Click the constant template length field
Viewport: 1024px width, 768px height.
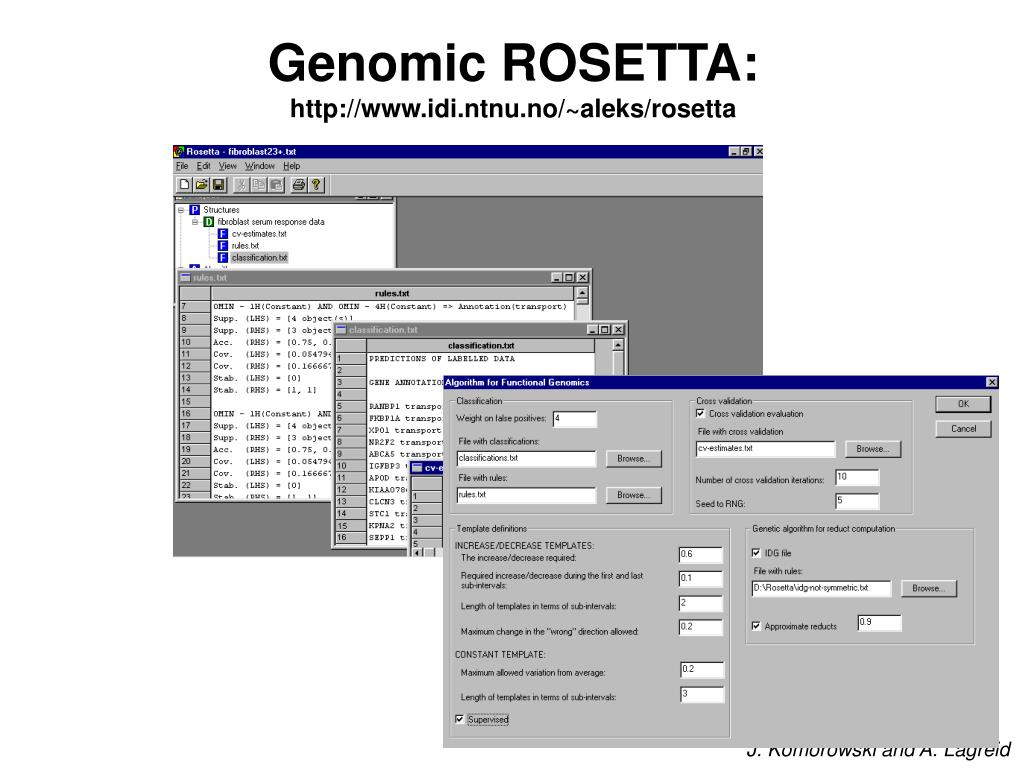(702, 694)
